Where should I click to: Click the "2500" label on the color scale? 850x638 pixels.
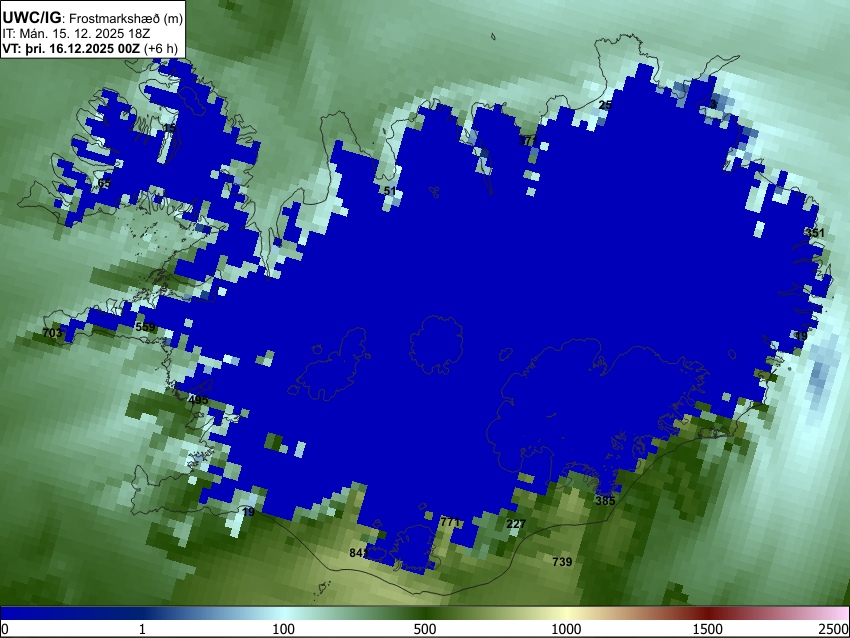click(834, 629)
